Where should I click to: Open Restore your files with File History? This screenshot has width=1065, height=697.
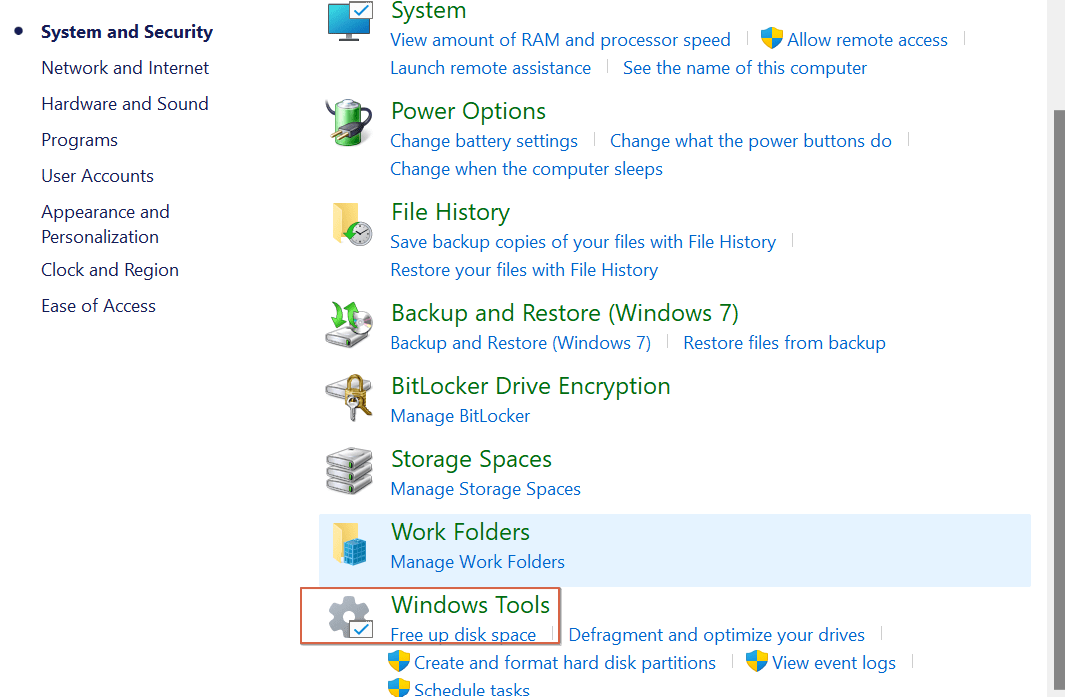click(524, 269)
